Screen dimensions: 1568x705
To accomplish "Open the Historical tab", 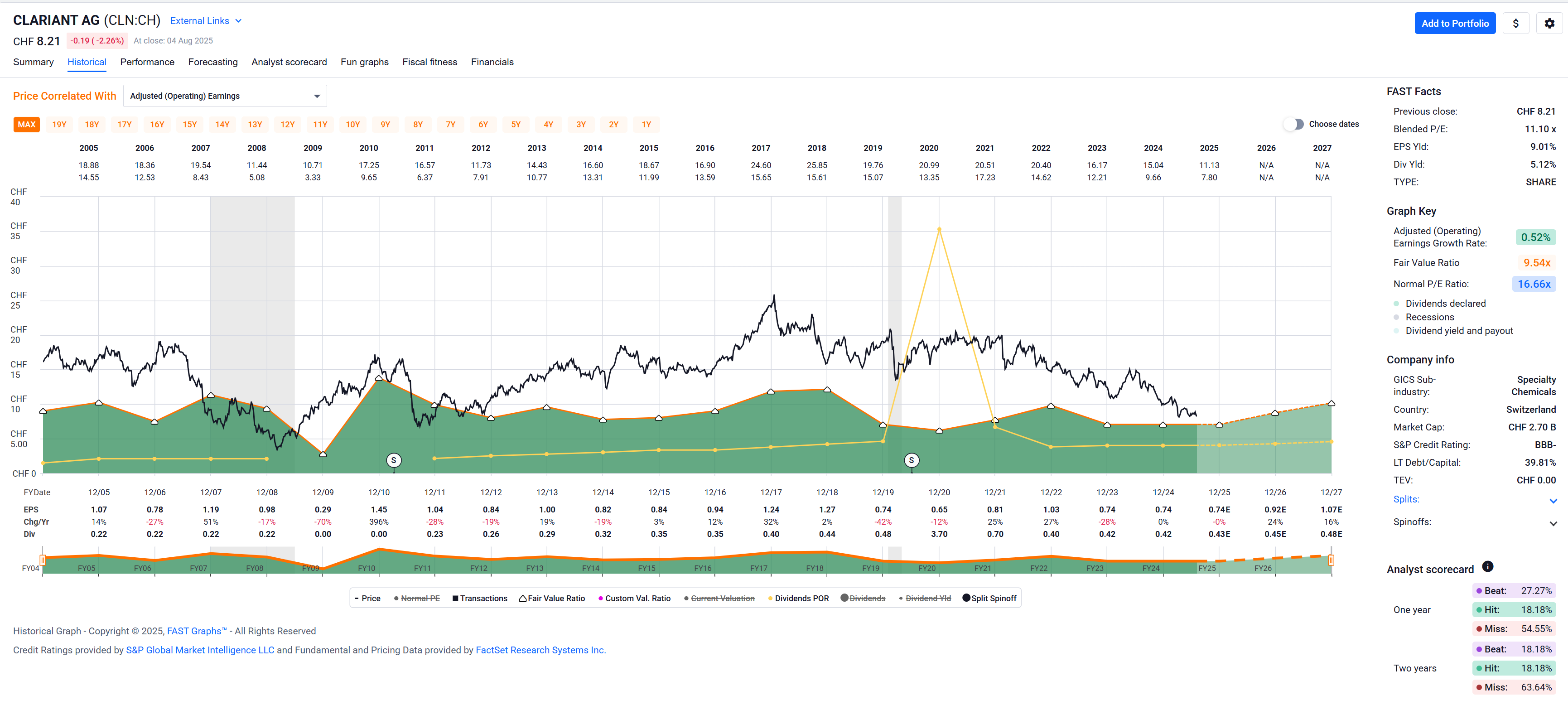I will click(x=87, y=62).
